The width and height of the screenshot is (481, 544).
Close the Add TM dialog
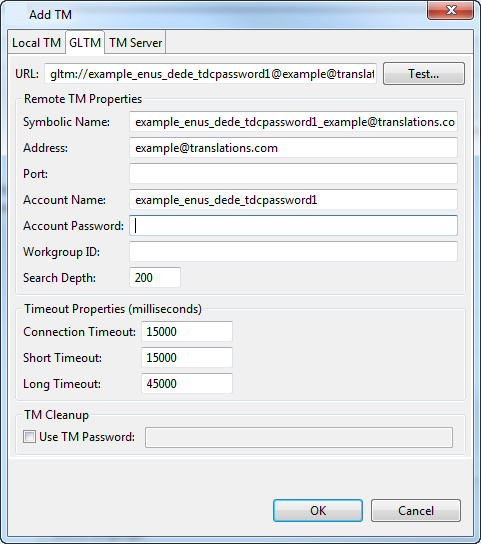(x=450, y=10)
